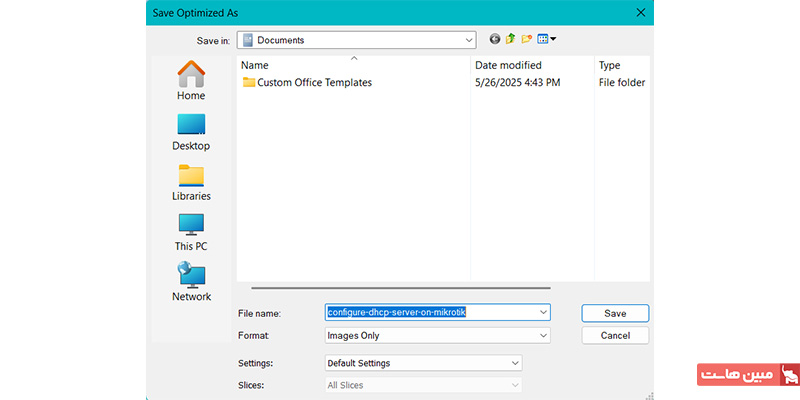Choose This PC in the sidebar
Image resolution: width=800 pixels, height=400 pixels.
coord(191,231)
